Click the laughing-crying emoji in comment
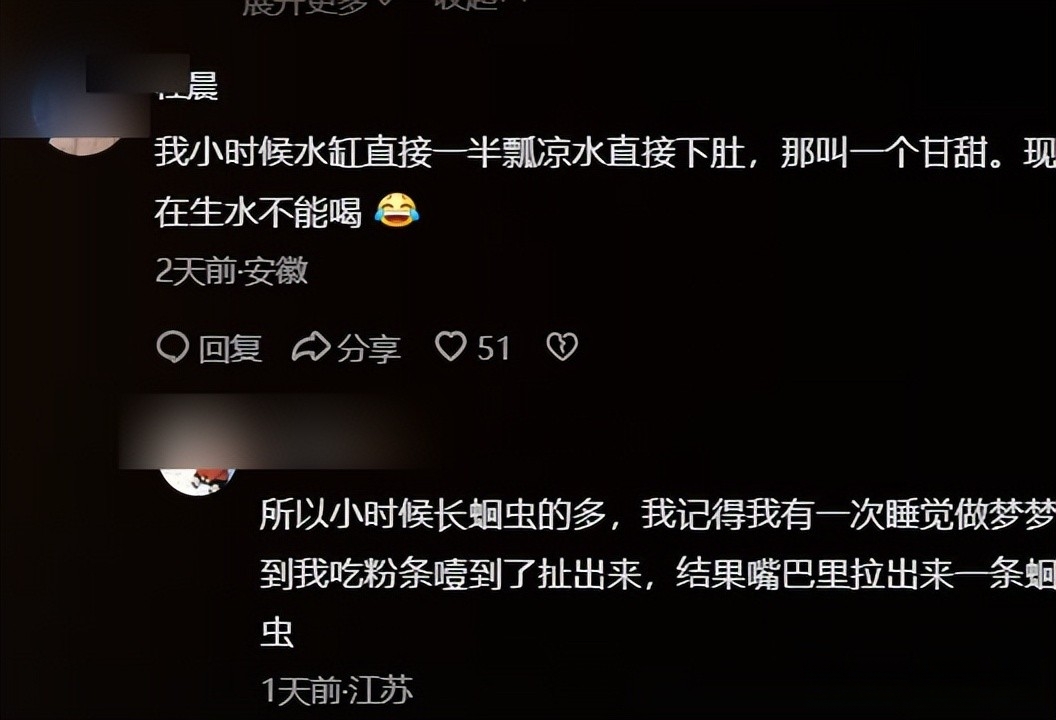Viewport: 1056px width, 720px height. tap(397, 209)
